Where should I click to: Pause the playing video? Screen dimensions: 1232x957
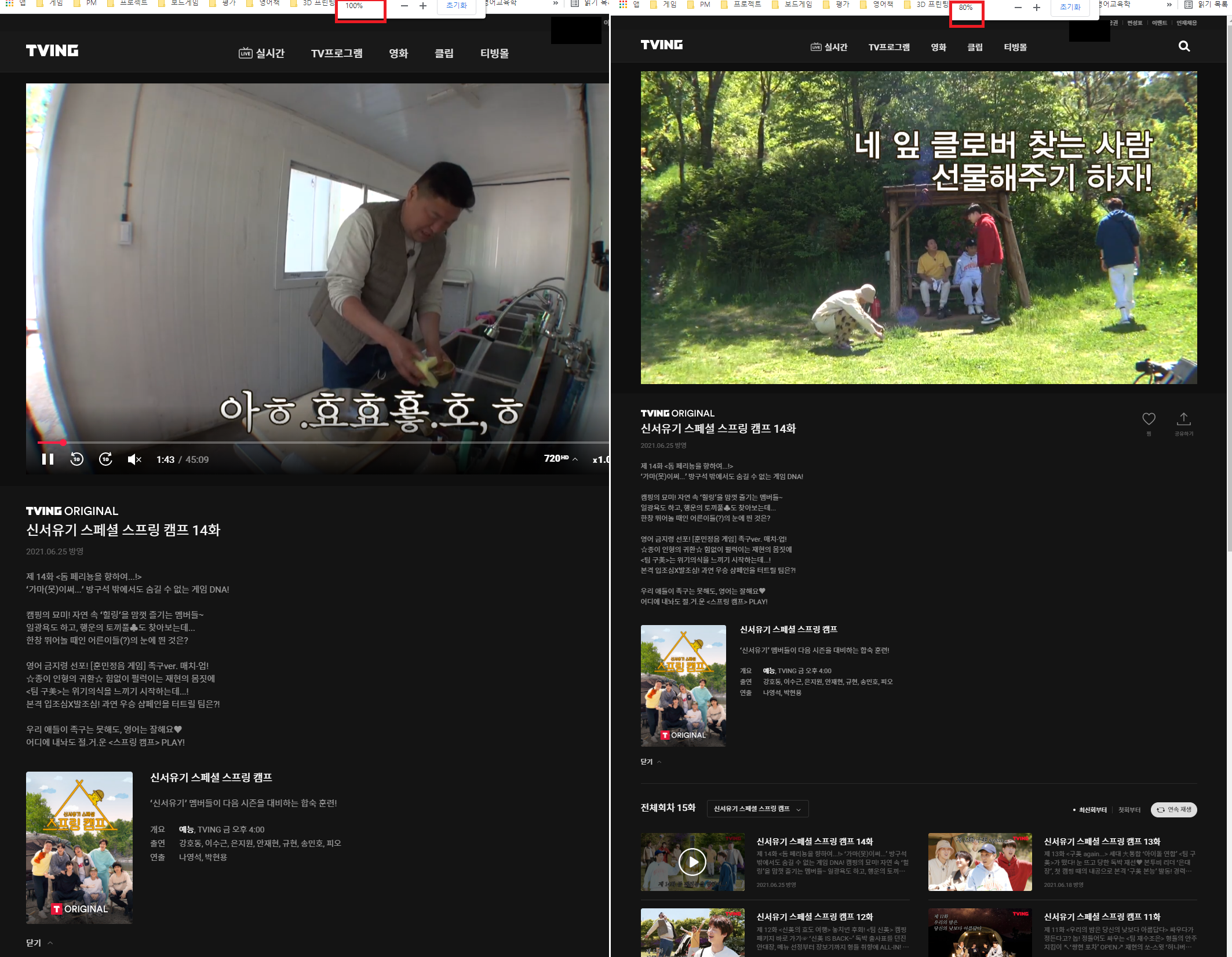point(48,459)
